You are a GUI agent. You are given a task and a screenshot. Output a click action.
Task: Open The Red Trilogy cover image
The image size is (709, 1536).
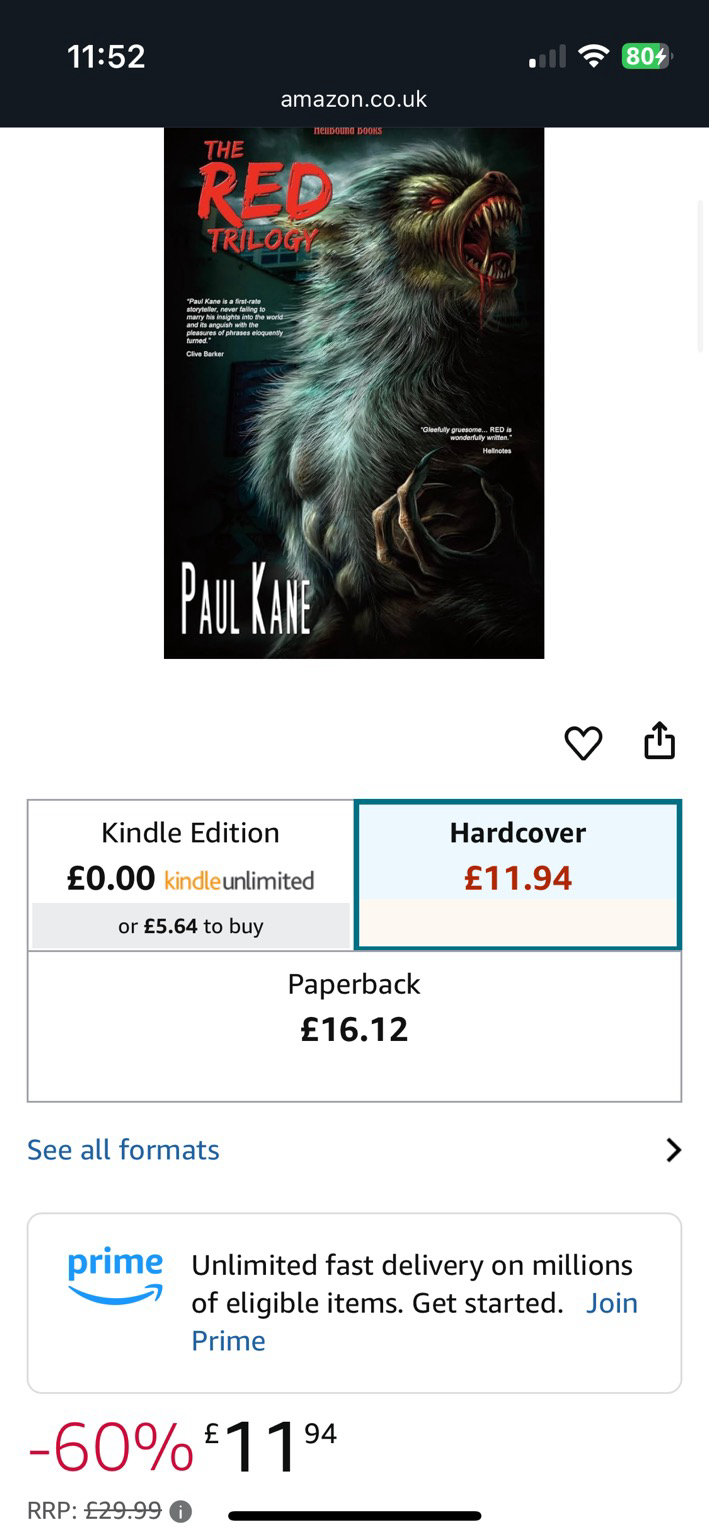pyautogui.click(x=354, y=393)
